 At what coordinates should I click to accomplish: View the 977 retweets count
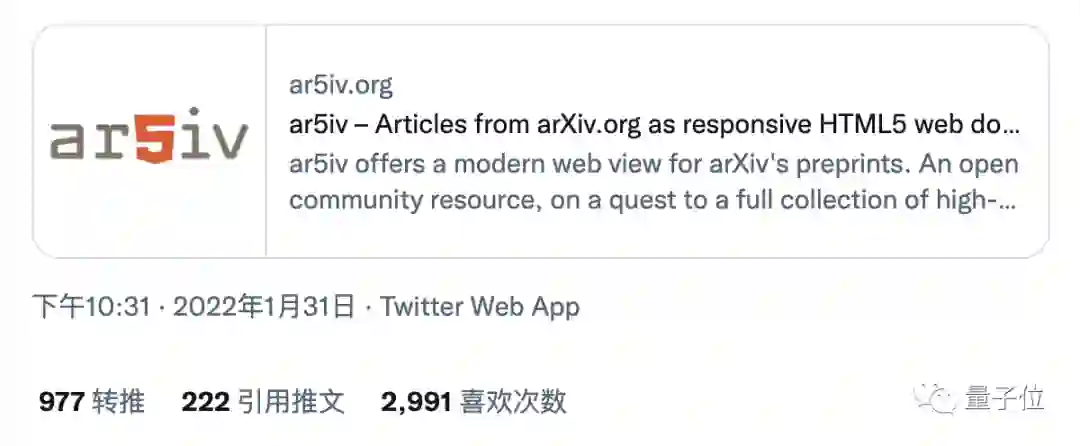(x=61, y=401)
